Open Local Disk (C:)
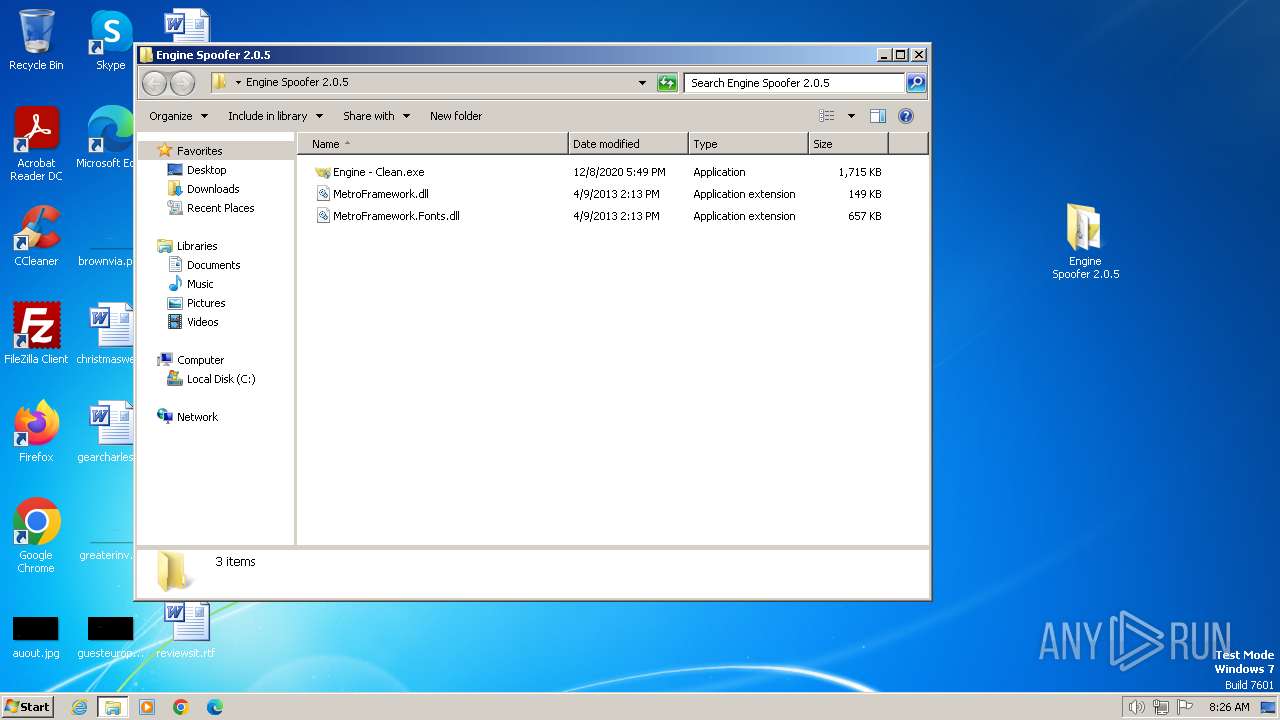1280x720 pixels. tap(220, 379)
